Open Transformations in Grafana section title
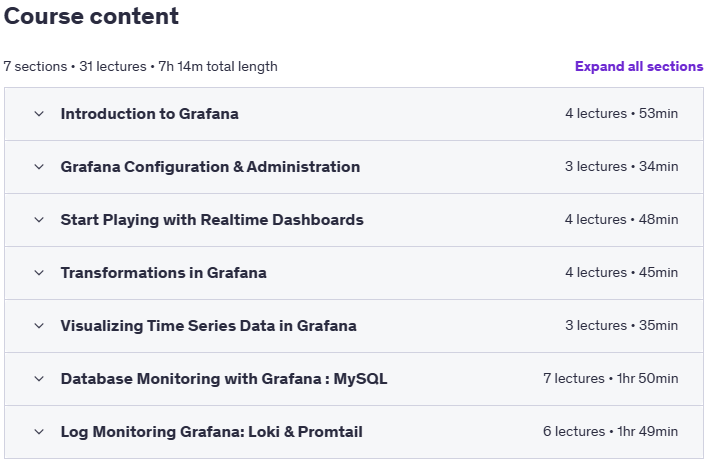 point(163,273)
